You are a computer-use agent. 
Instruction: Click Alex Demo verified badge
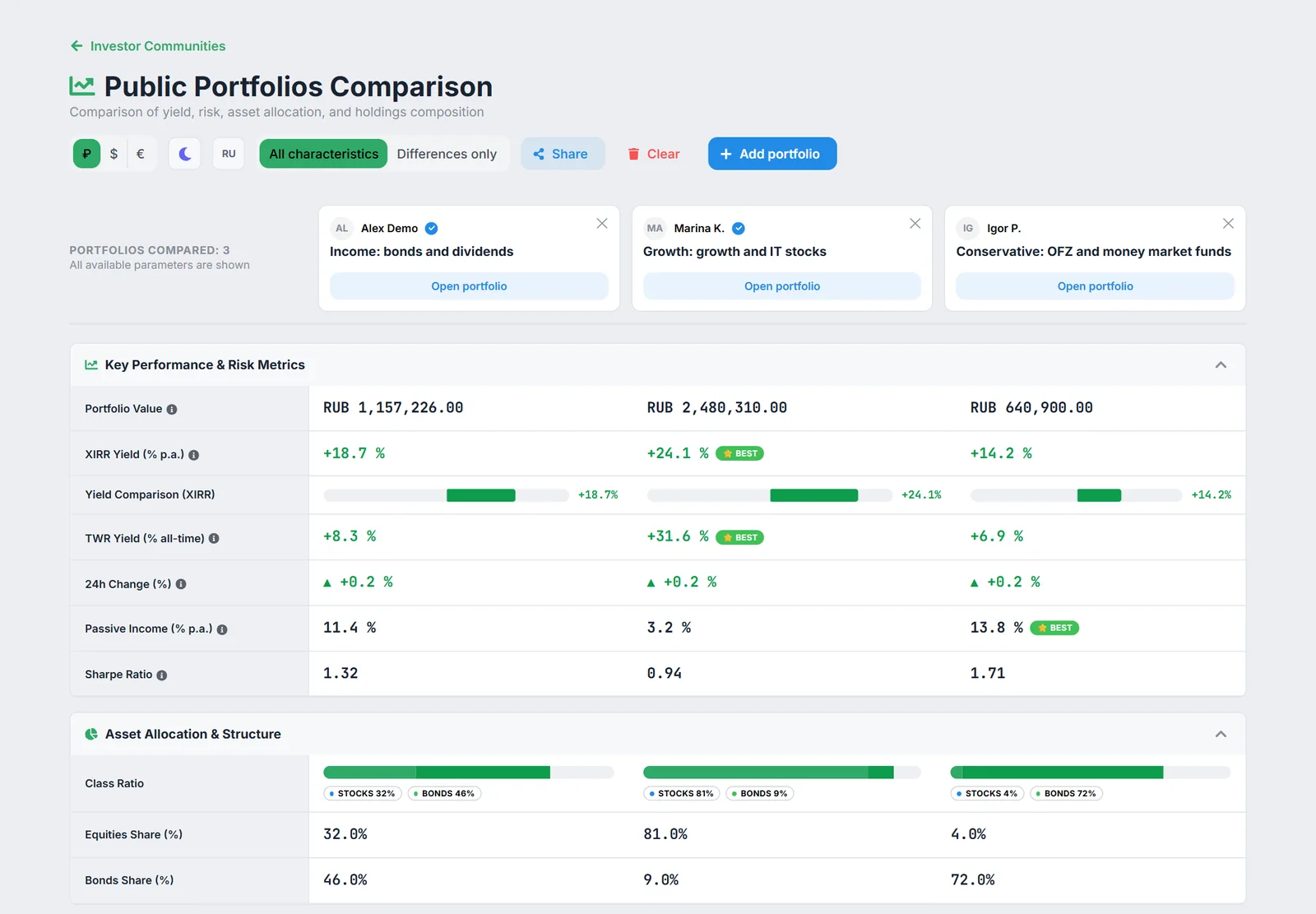coord(431,229)
